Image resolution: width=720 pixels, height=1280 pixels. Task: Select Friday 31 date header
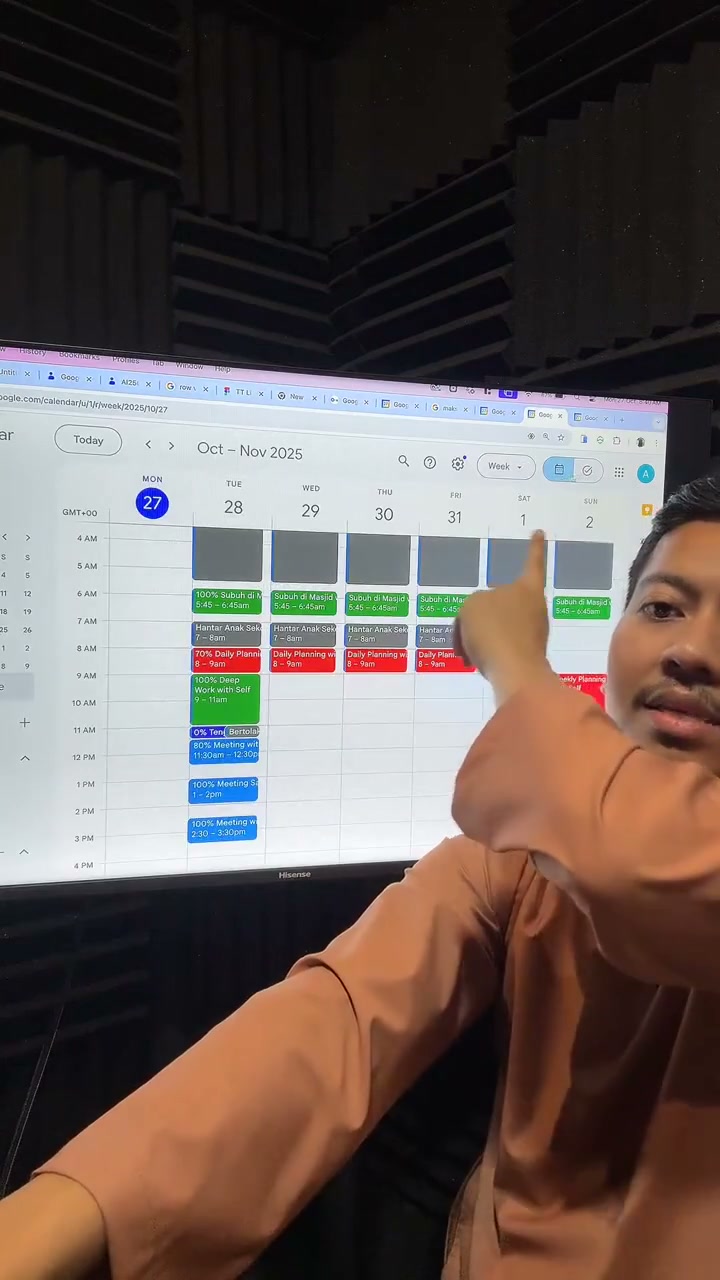(455, 517)
